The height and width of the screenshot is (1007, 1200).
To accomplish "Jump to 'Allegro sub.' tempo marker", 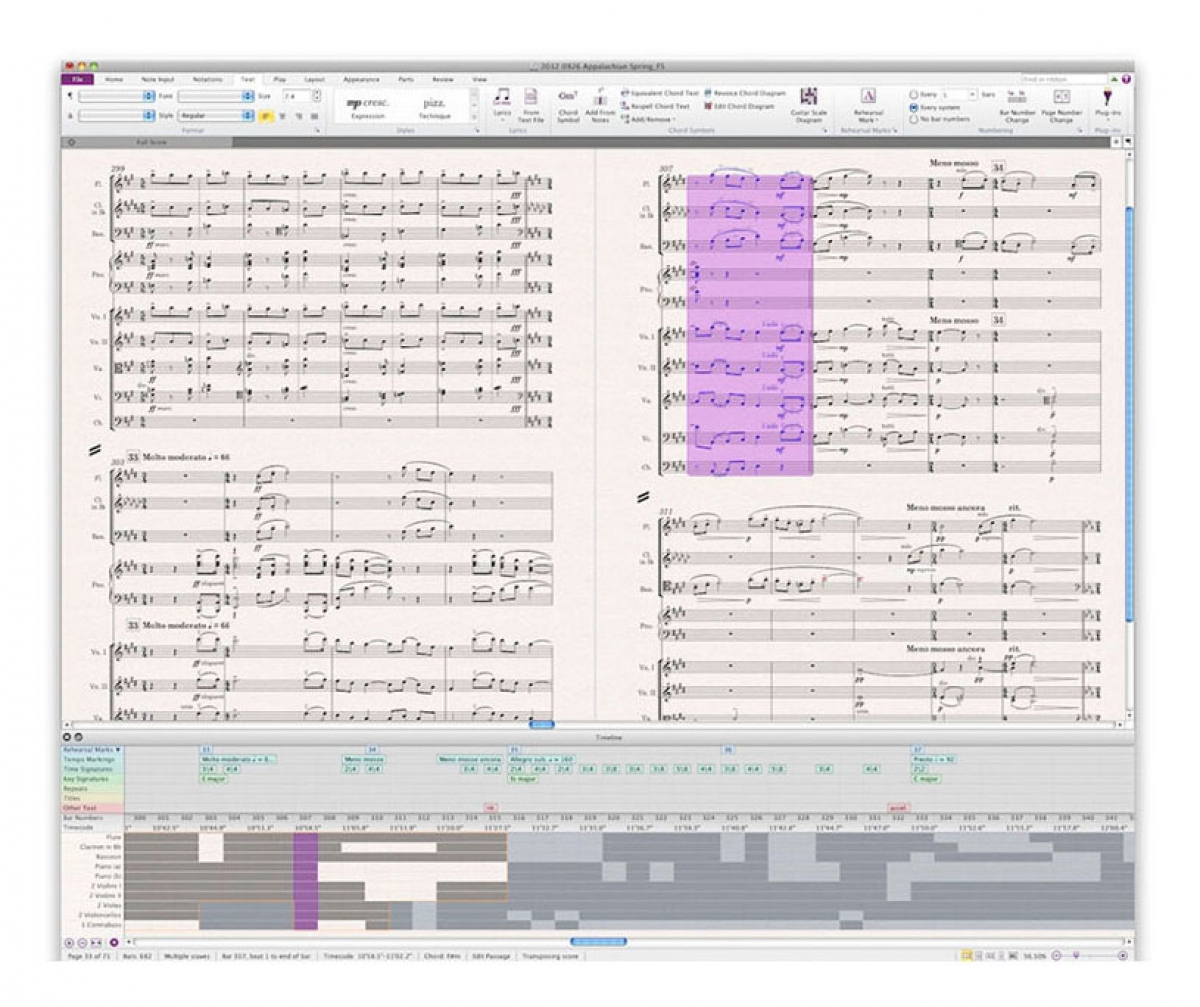I will click(541, 759).
